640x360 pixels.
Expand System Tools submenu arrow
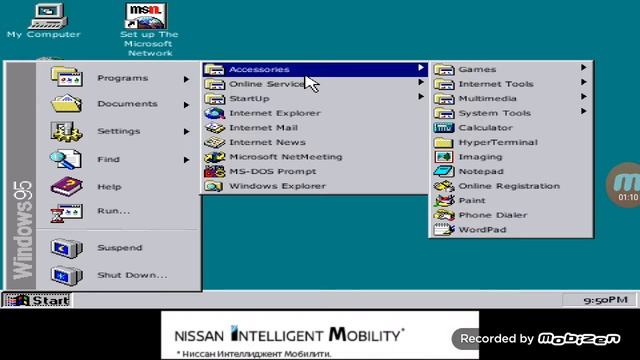tap(584, 111)
